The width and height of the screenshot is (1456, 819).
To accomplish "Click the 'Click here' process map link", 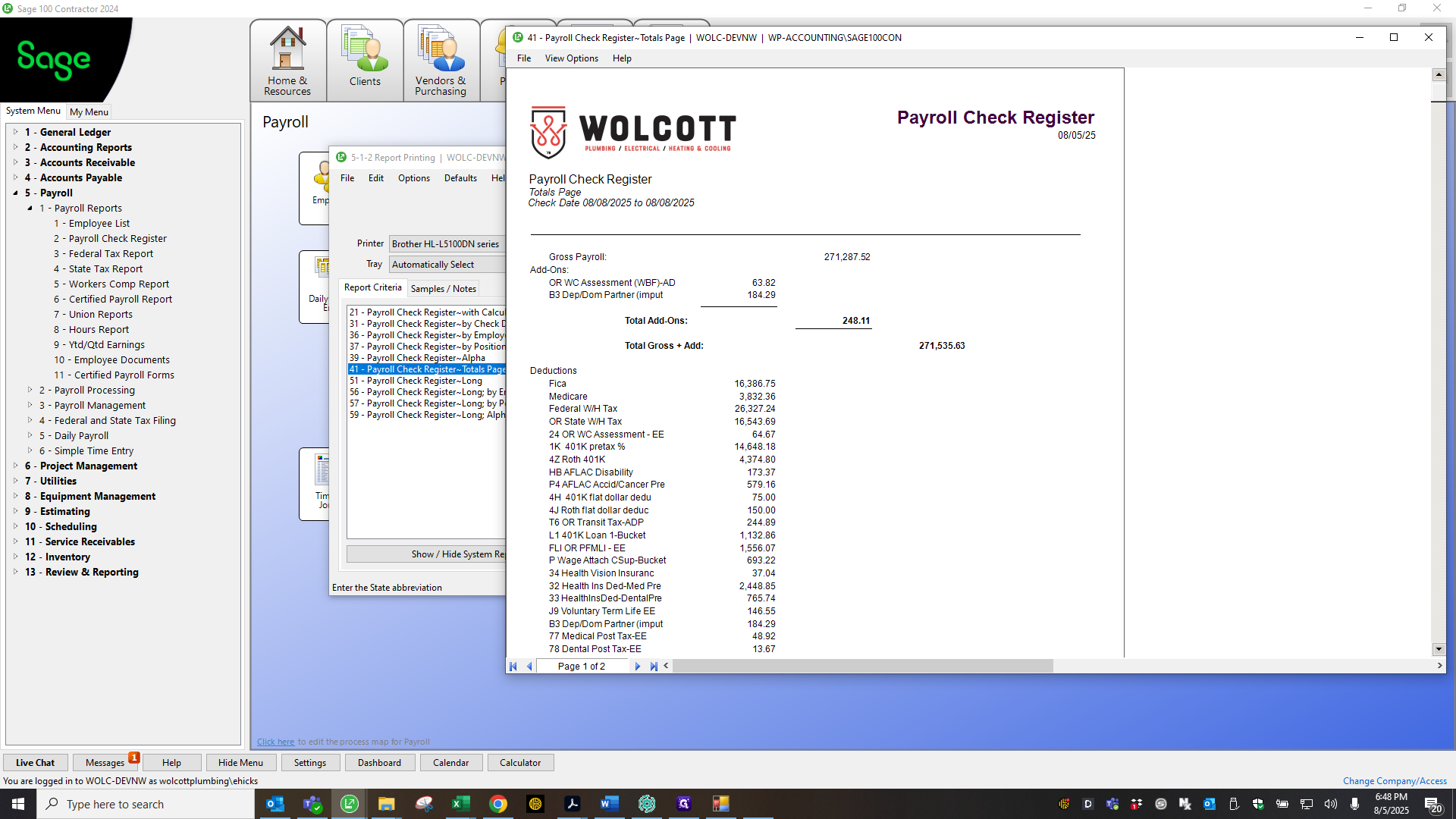I will [275, 742].
